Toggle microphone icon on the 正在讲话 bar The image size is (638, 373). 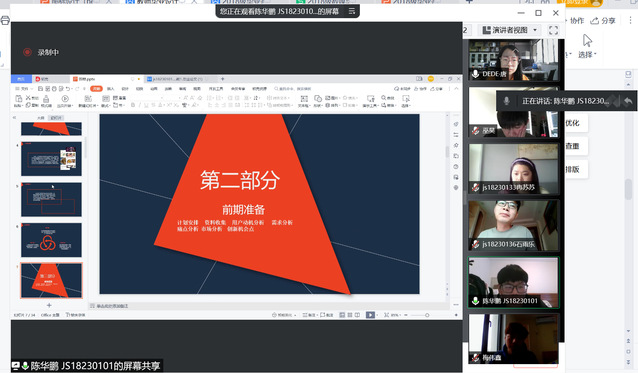tap(506, 100)
